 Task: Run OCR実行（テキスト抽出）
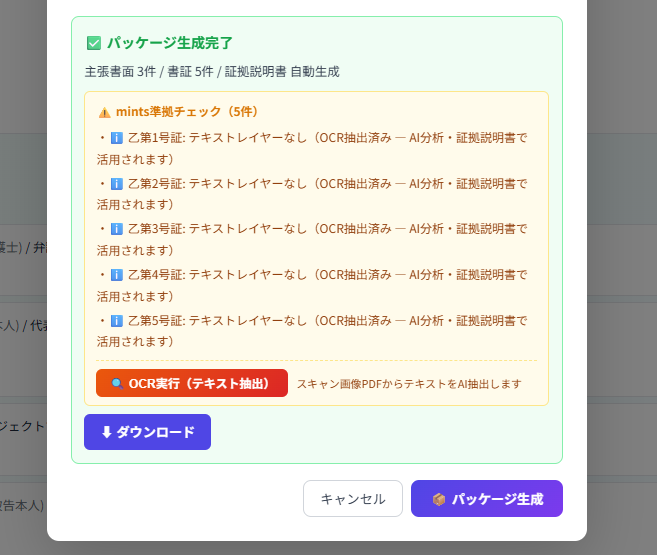[x=192, y=383]
